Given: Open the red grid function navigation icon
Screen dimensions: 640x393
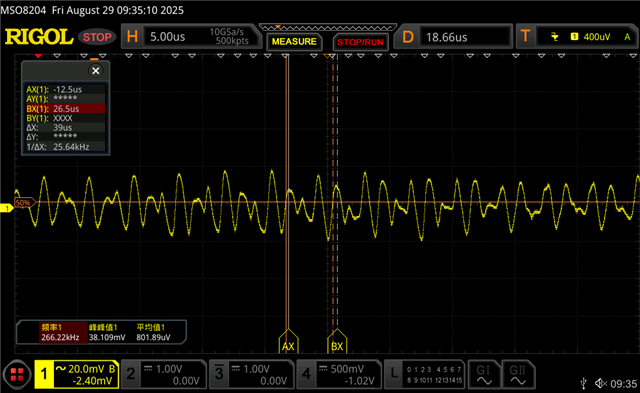Looking at the screenshot, I should pyautogui.click(x=17, y=374).
